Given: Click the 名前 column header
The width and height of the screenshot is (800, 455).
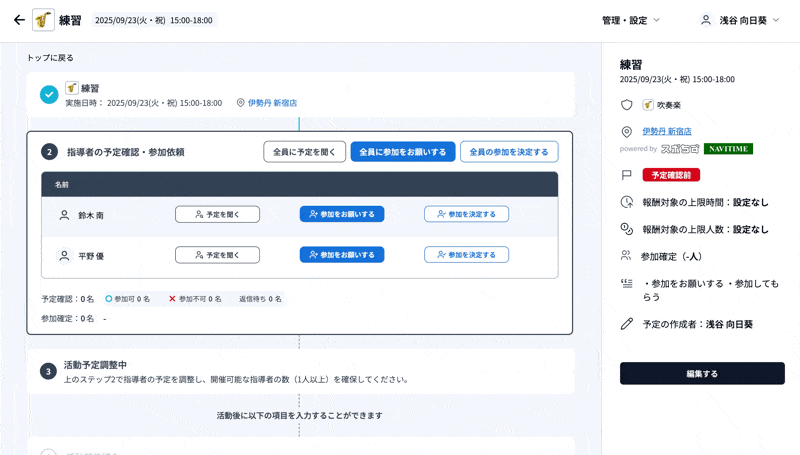Looking at the screenshot, I should tap(62, 185).
